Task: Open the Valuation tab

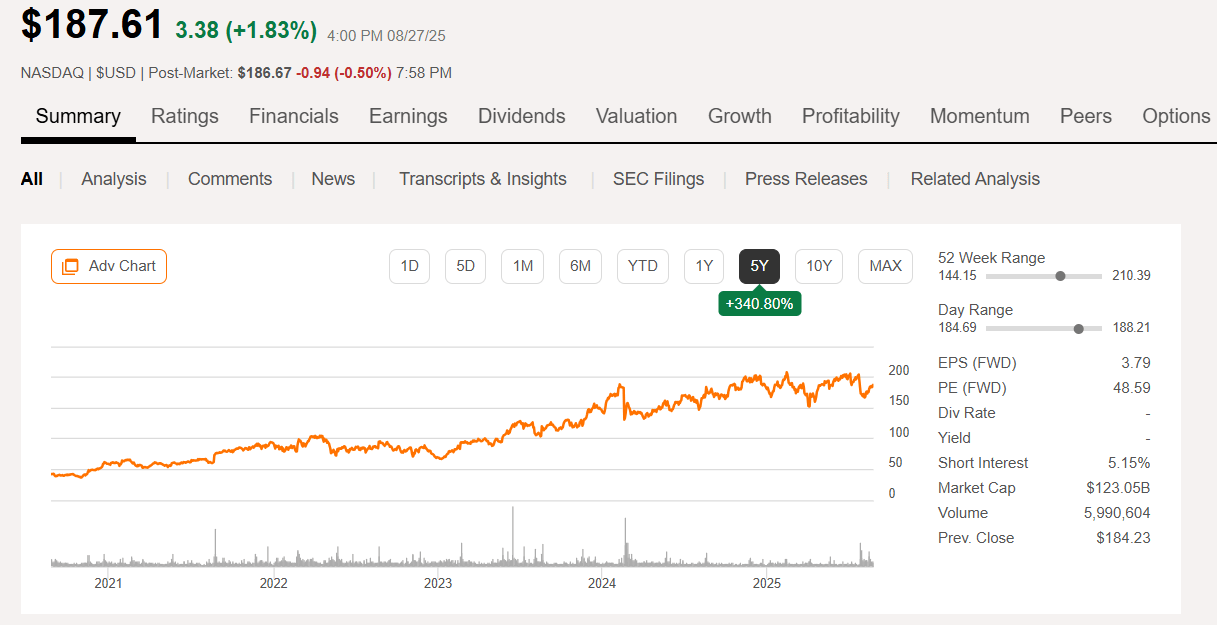Action: coord(636,116)
